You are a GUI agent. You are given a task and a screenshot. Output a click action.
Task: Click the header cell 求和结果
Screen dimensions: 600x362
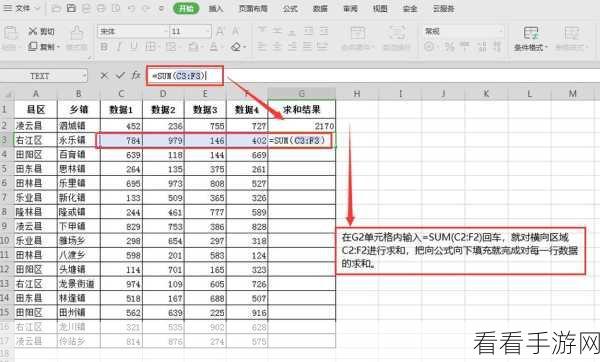302,110
